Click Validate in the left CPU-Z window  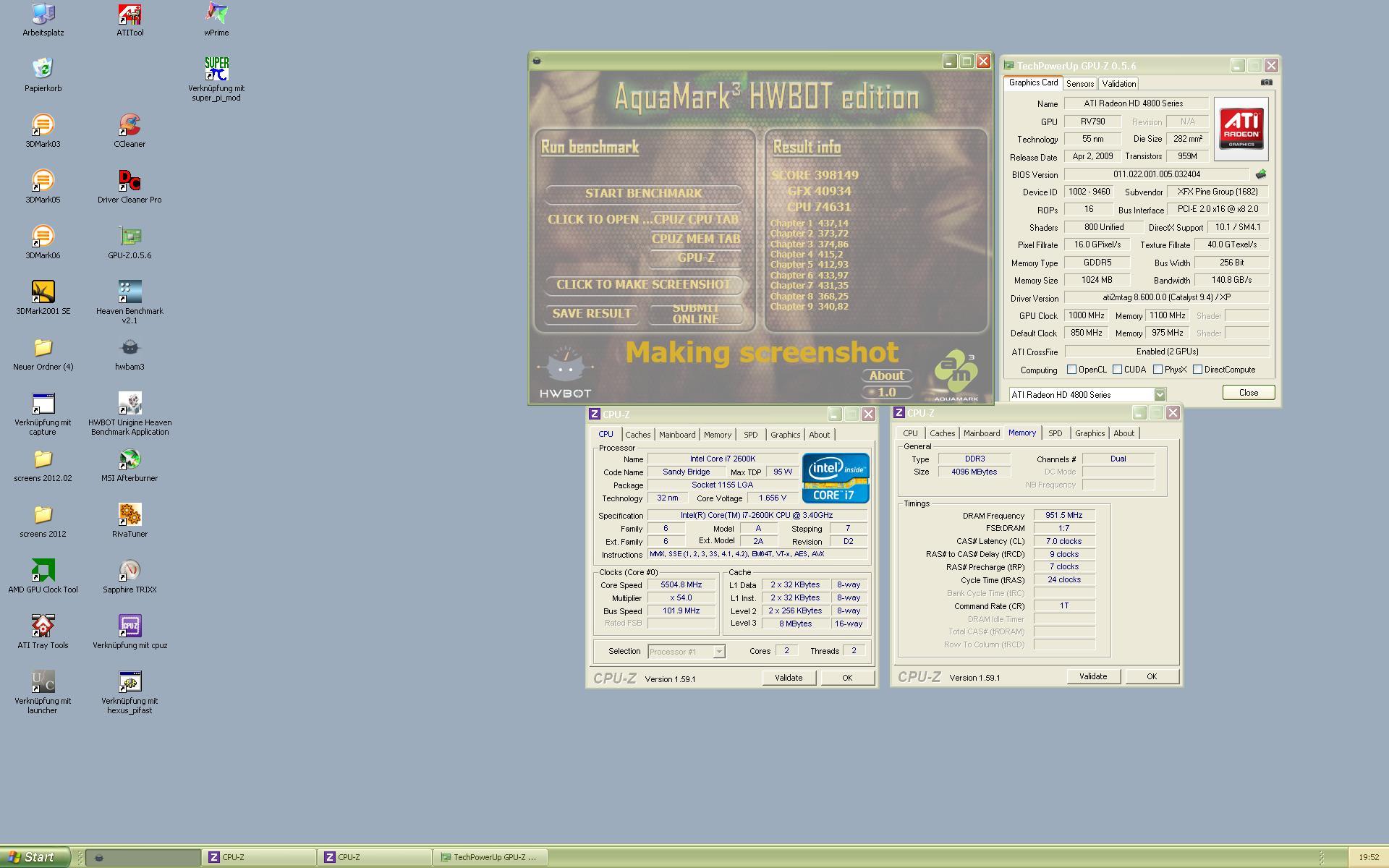[789, 678]
